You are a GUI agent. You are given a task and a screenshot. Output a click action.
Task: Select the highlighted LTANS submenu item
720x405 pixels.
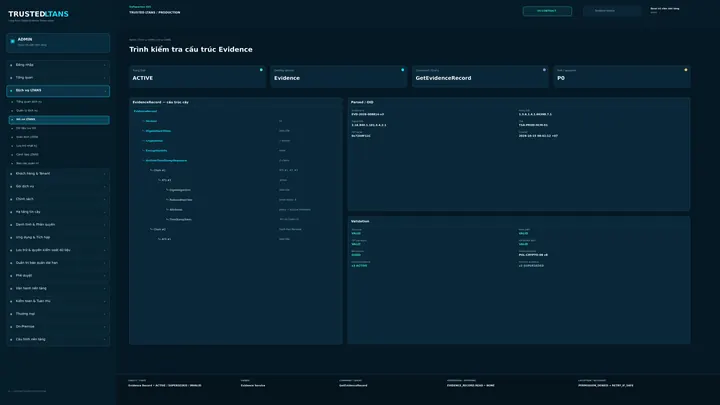[59, 120]
